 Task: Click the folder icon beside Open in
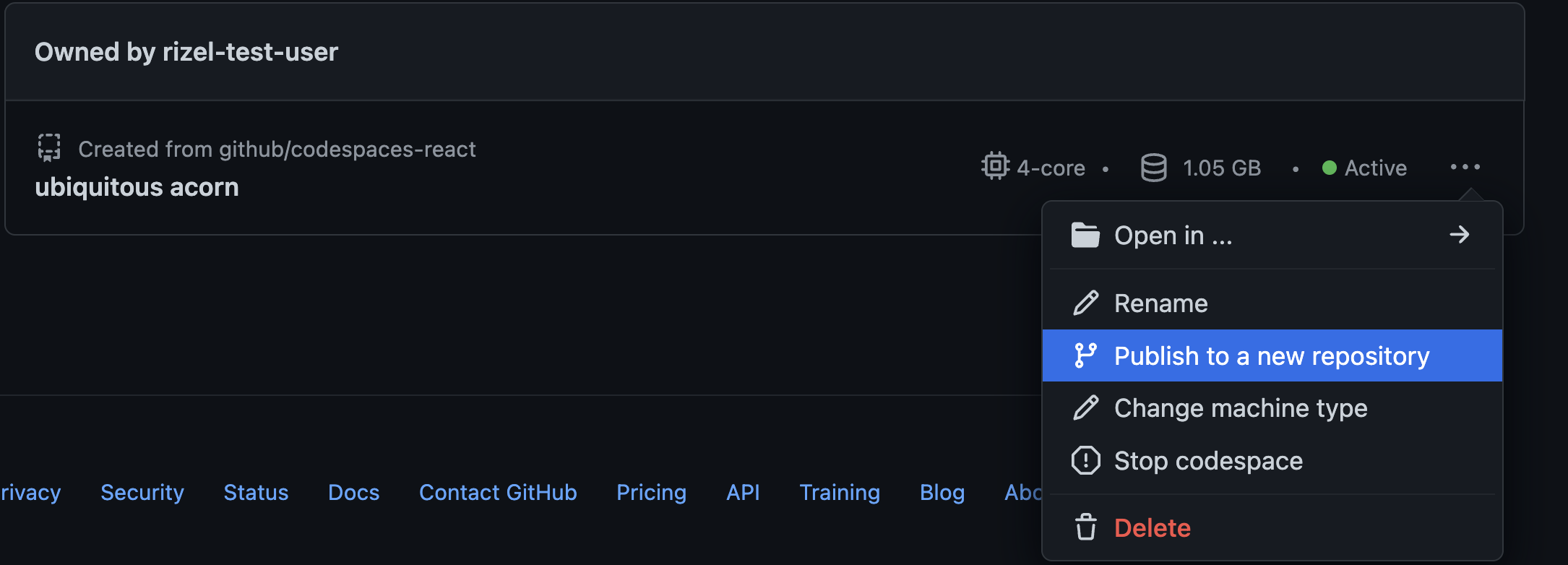point(1085,235)
